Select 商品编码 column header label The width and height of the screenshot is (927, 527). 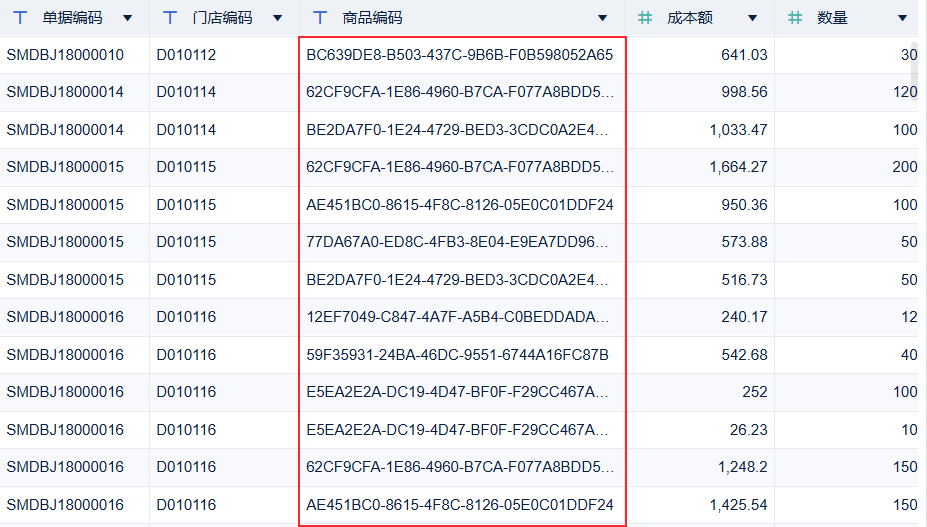[x=372, y=18]
